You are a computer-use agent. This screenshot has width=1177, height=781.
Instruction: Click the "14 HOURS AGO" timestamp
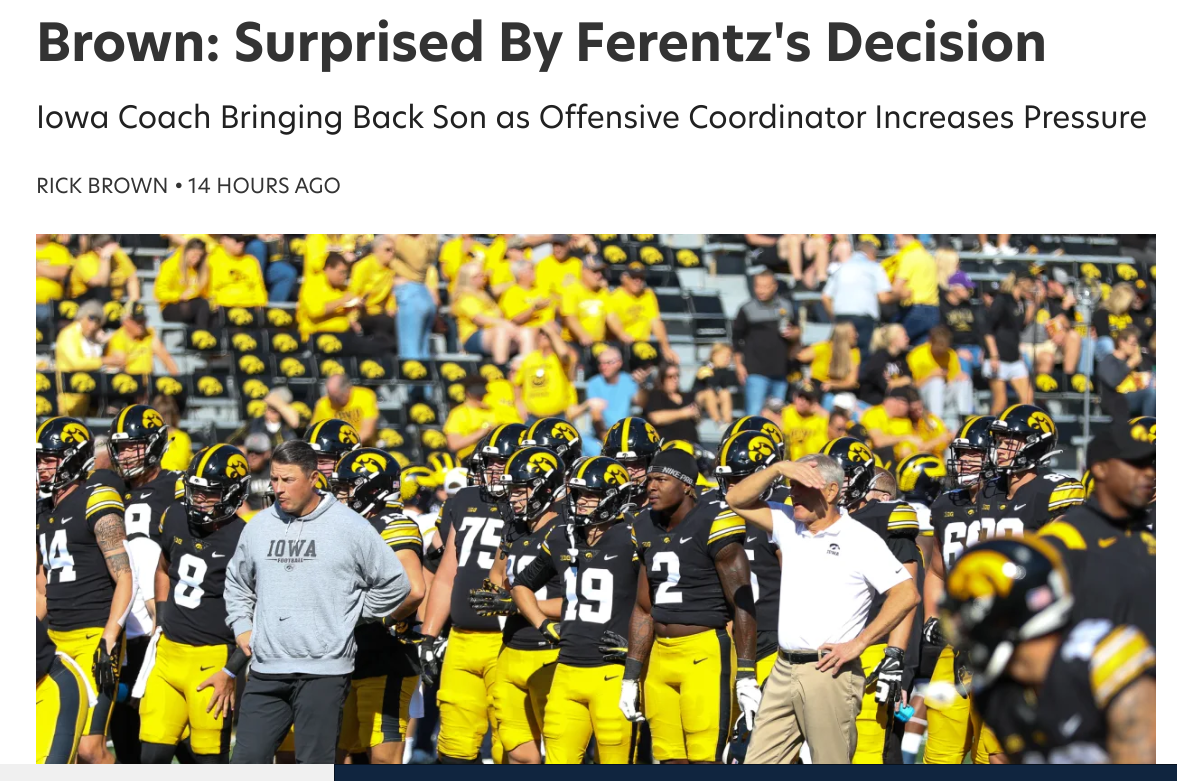point(264,185)
